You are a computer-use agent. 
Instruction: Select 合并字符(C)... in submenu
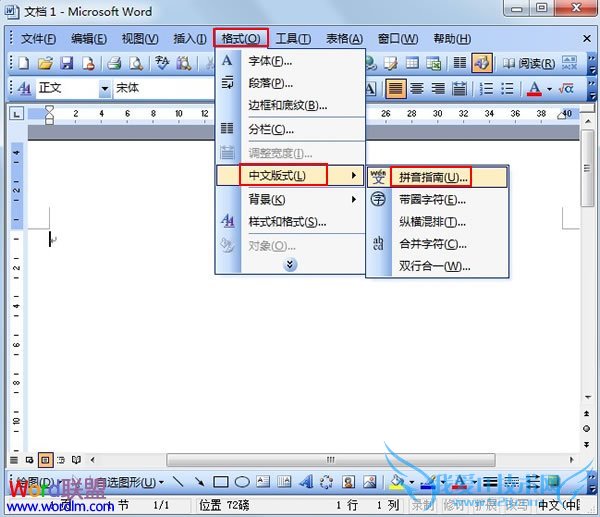(x=437, y=244)
